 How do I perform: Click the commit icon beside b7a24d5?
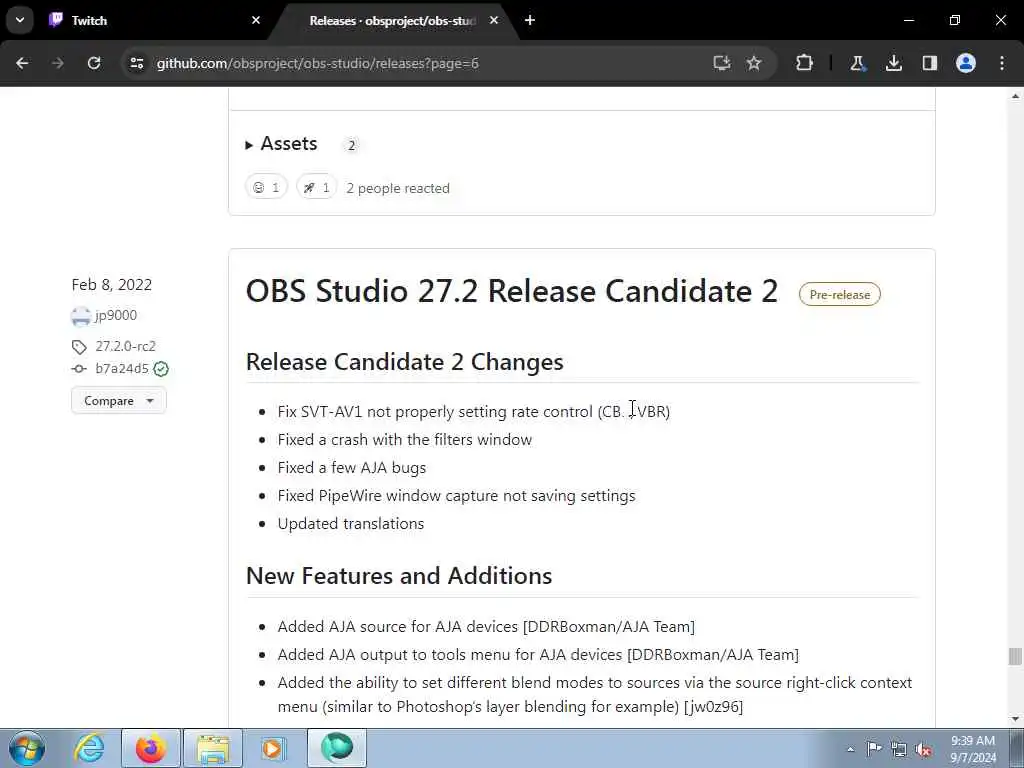[79, 369]
